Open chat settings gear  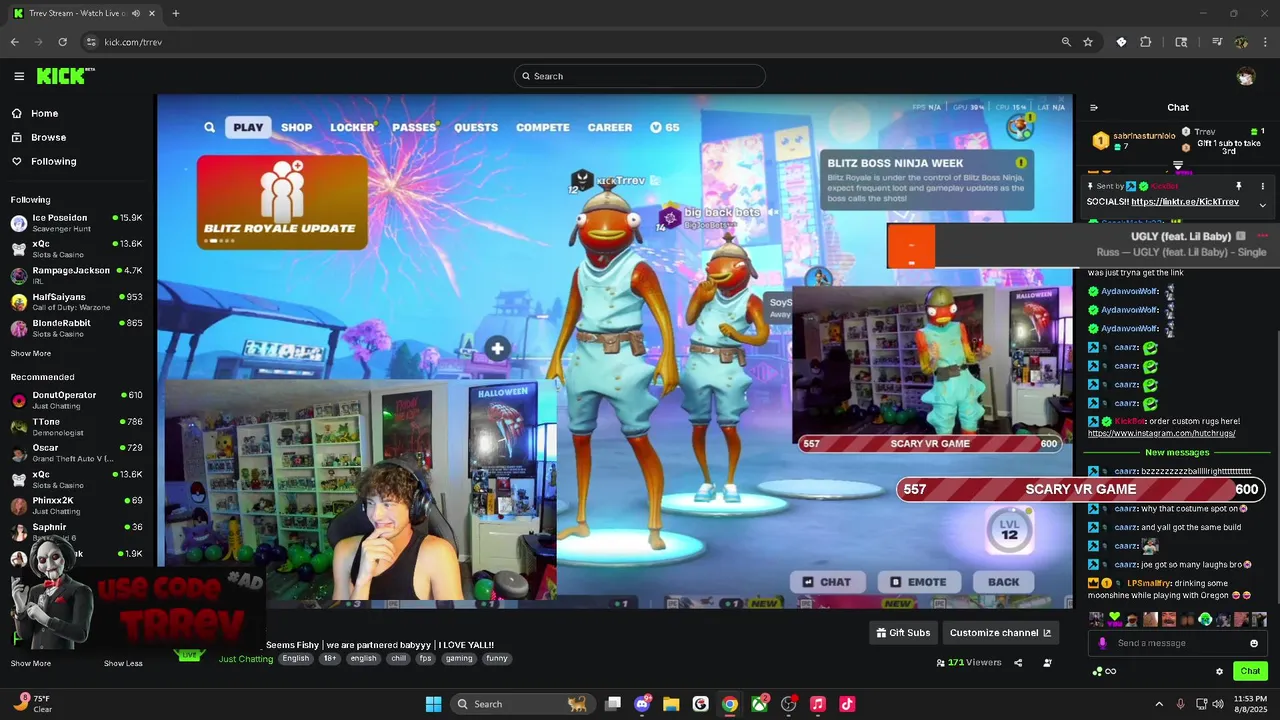(x=1219, y=671)
